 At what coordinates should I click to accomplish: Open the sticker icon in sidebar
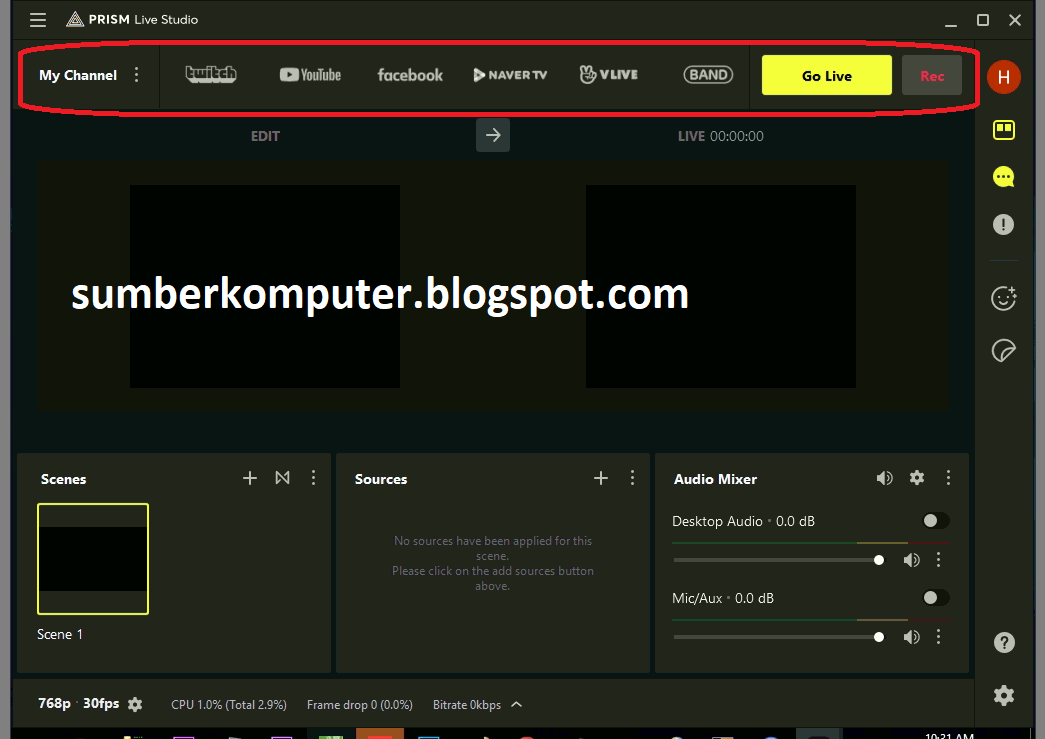pos(1004,351)
